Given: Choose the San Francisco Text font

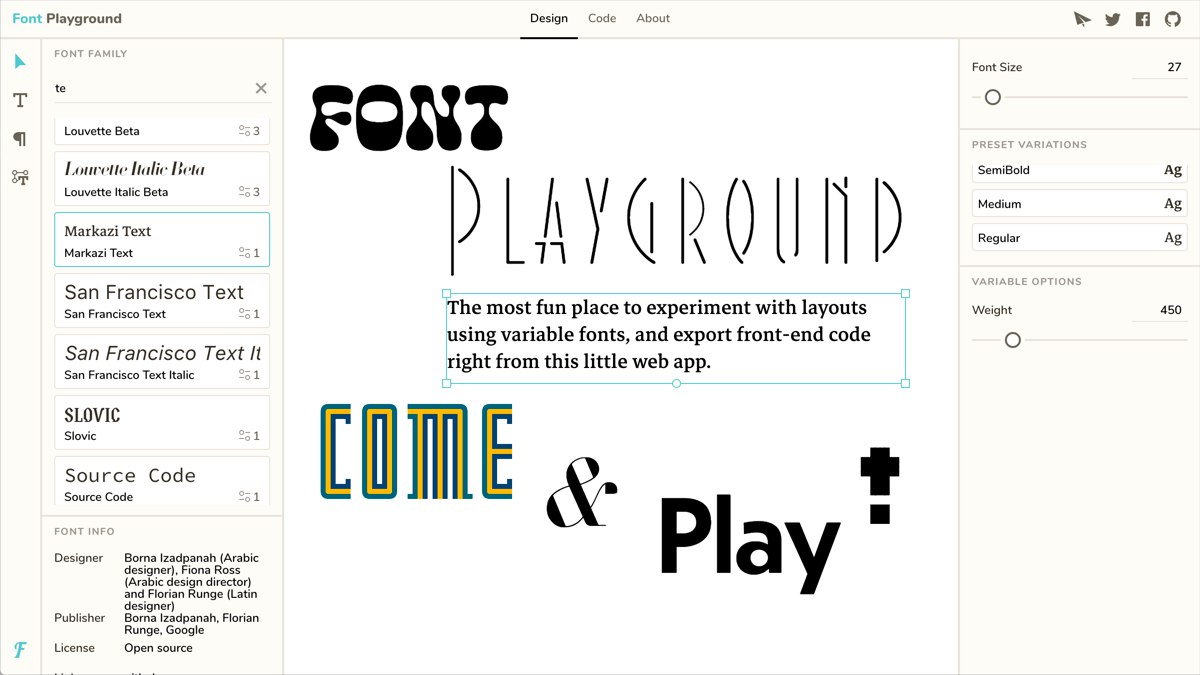Looking at the screenshot, I should tap(162, 301).
